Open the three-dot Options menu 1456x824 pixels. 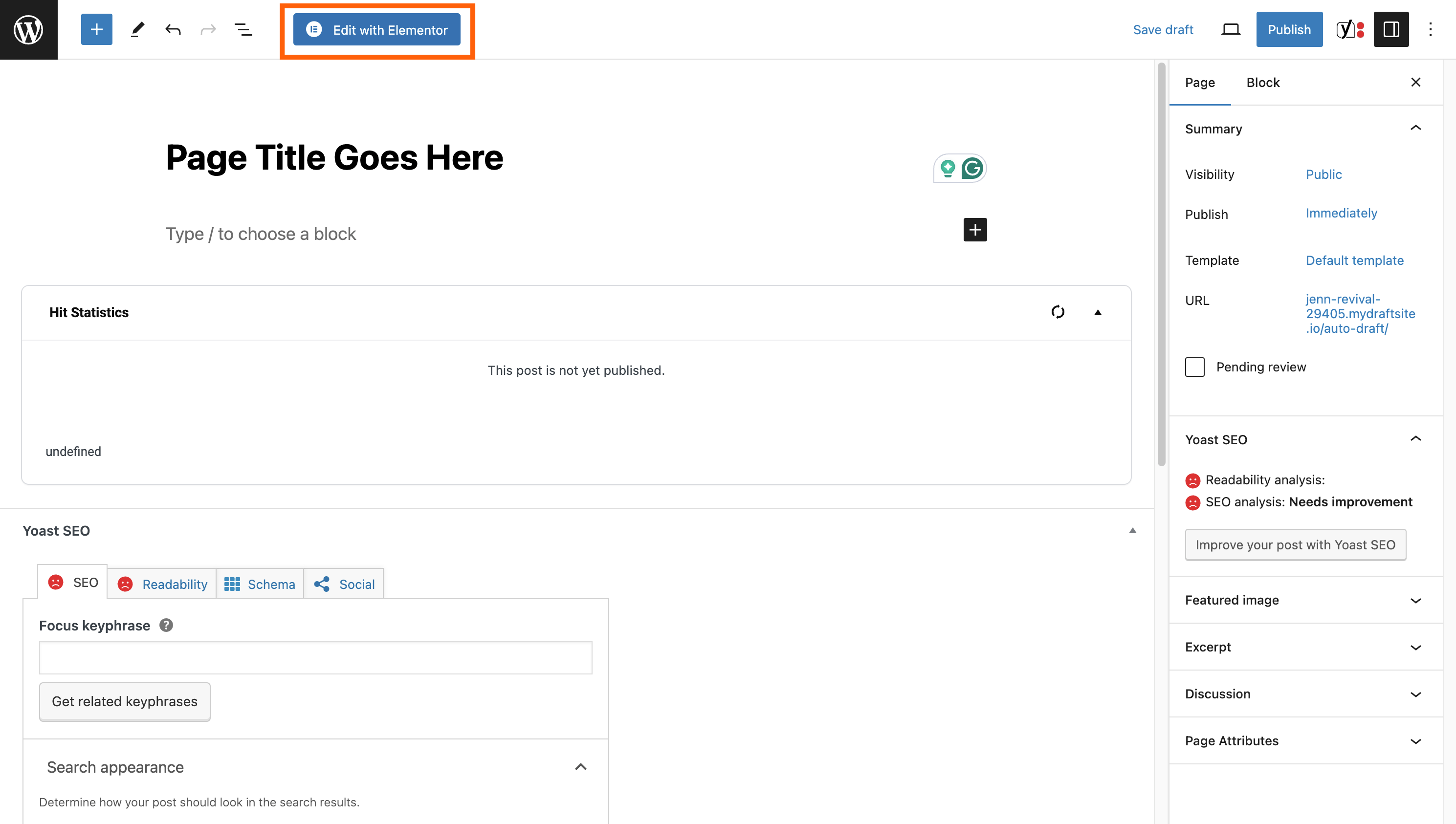click(x=1430, y=29)
